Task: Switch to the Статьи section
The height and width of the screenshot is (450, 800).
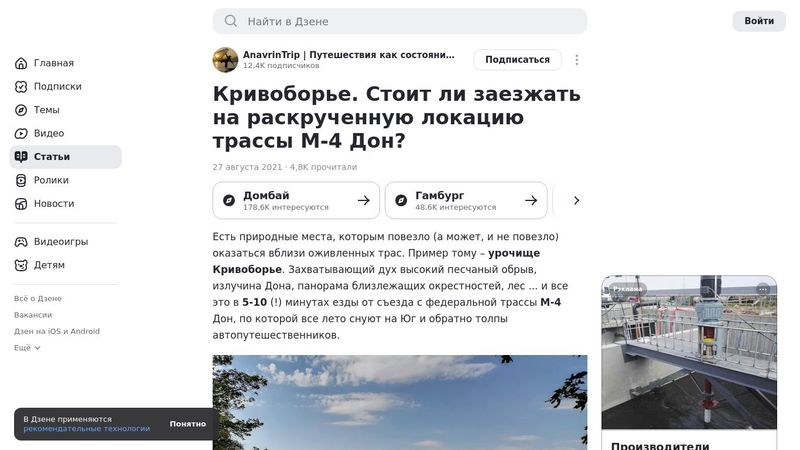Action: [66, 157]
